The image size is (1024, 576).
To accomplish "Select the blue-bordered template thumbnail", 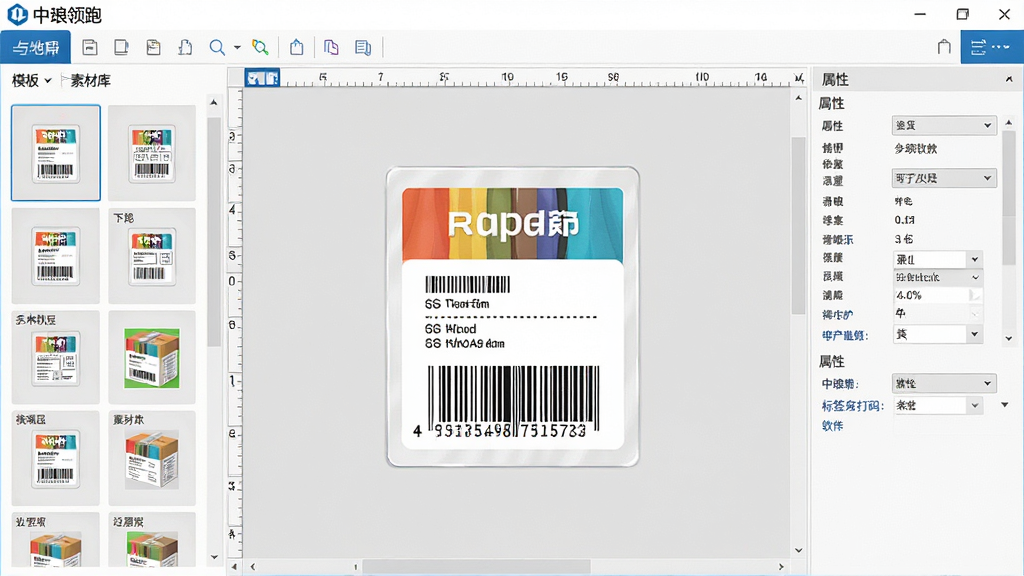I will point(56,152).
